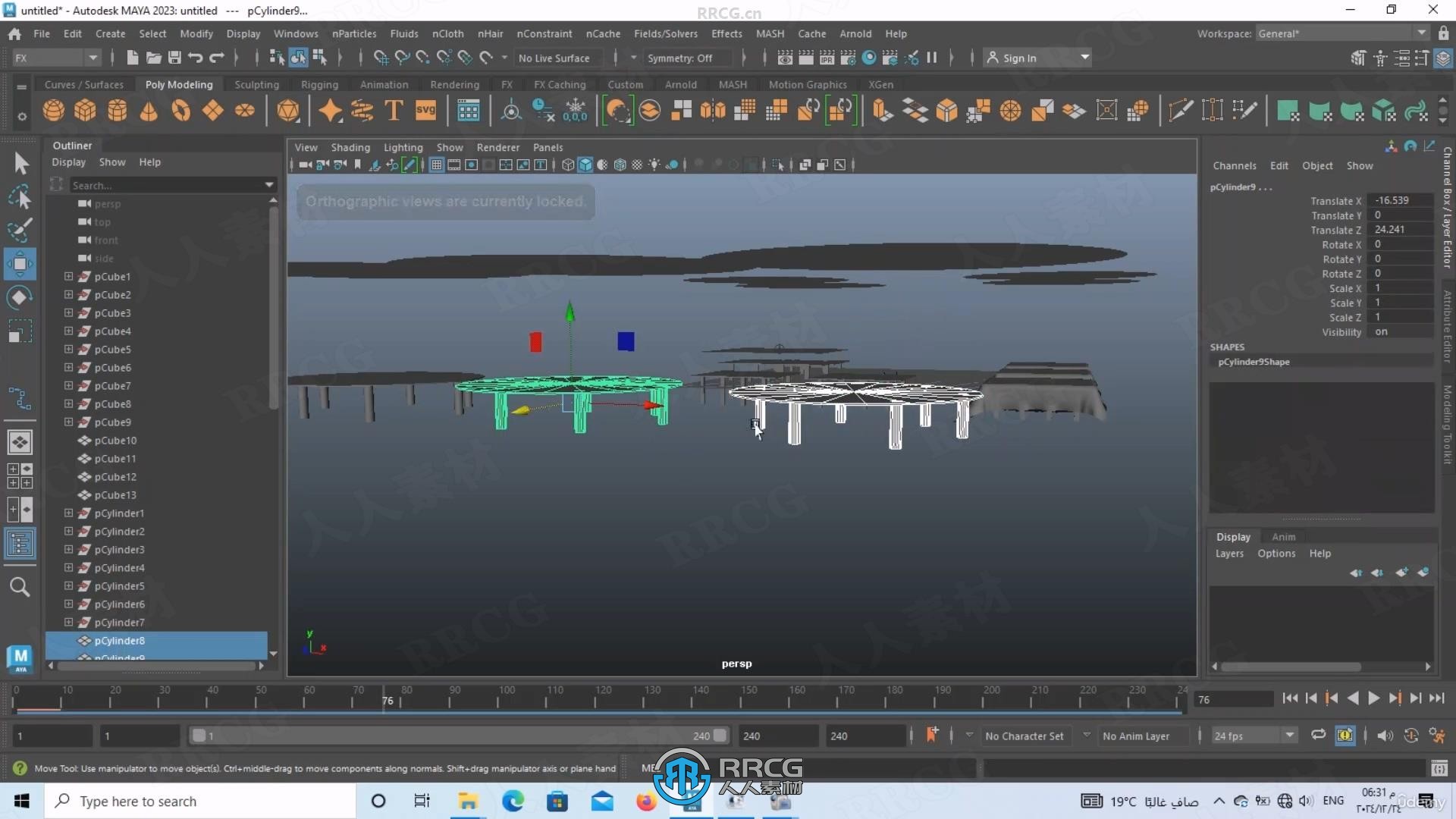
Task: Click the FX workspace tab
Action: 506,84
